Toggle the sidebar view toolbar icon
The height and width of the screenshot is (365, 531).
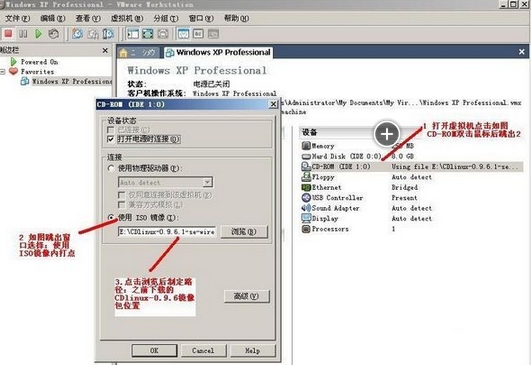click(x=133, y=34)
